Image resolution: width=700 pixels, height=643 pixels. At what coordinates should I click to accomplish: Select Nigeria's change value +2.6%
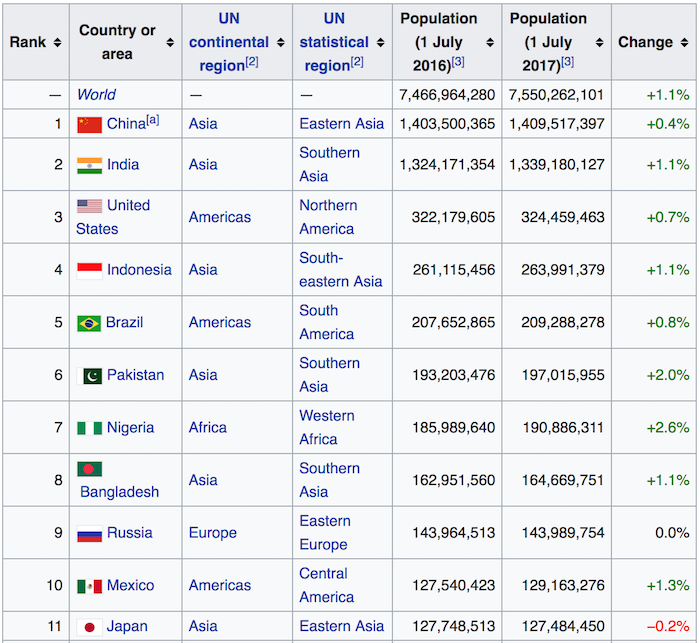pos(668,428)
